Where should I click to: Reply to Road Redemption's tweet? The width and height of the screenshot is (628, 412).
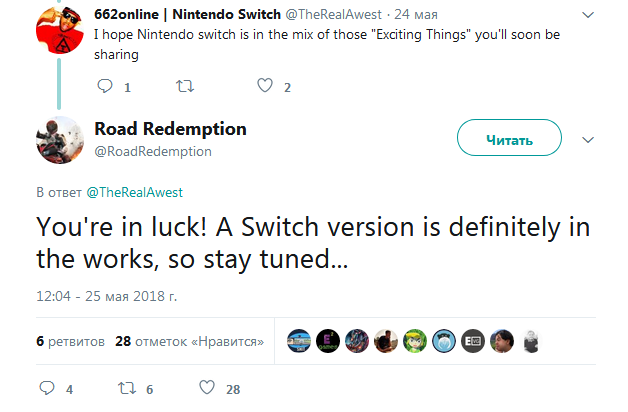click(x=47, y=388)
